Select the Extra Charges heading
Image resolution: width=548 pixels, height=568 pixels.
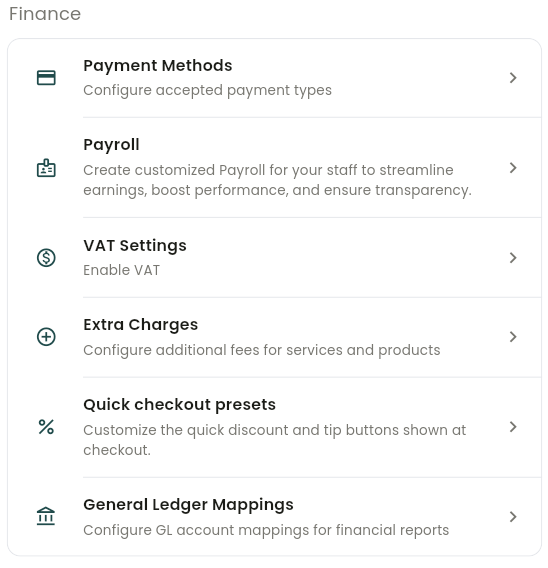(x=141, y=325)
